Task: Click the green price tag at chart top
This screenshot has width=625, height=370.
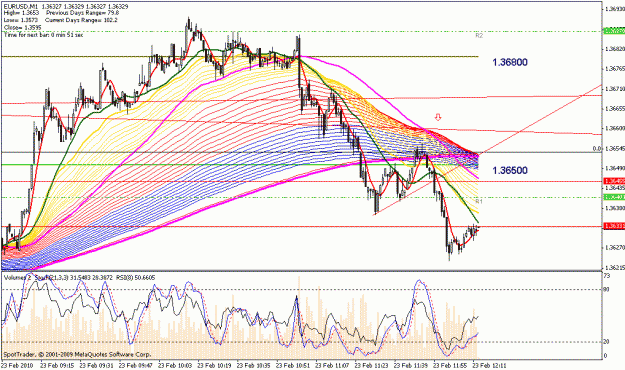Action: click(x=615, y=31)
